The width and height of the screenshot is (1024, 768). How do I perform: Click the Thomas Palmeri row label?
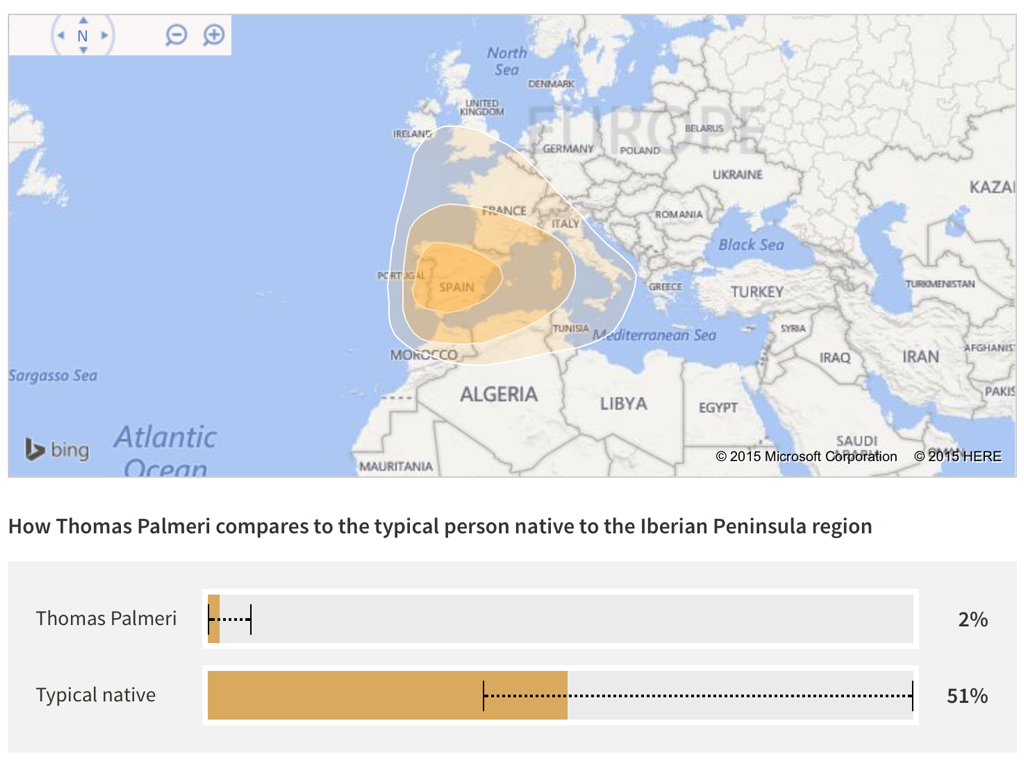point(106,618)
